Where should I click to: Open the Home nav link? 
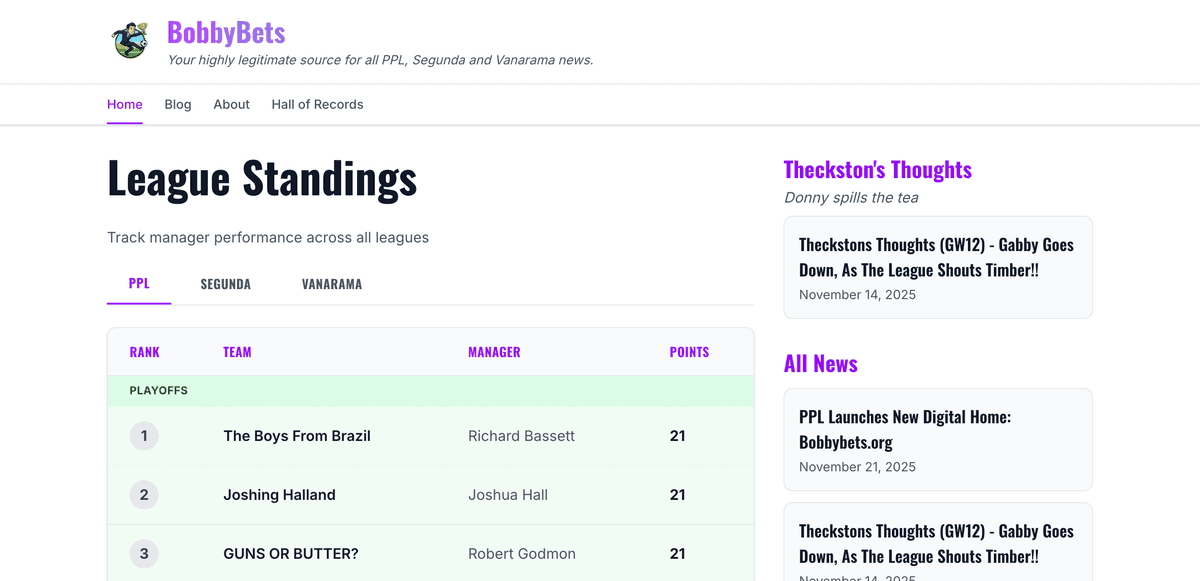click(125, 104)
